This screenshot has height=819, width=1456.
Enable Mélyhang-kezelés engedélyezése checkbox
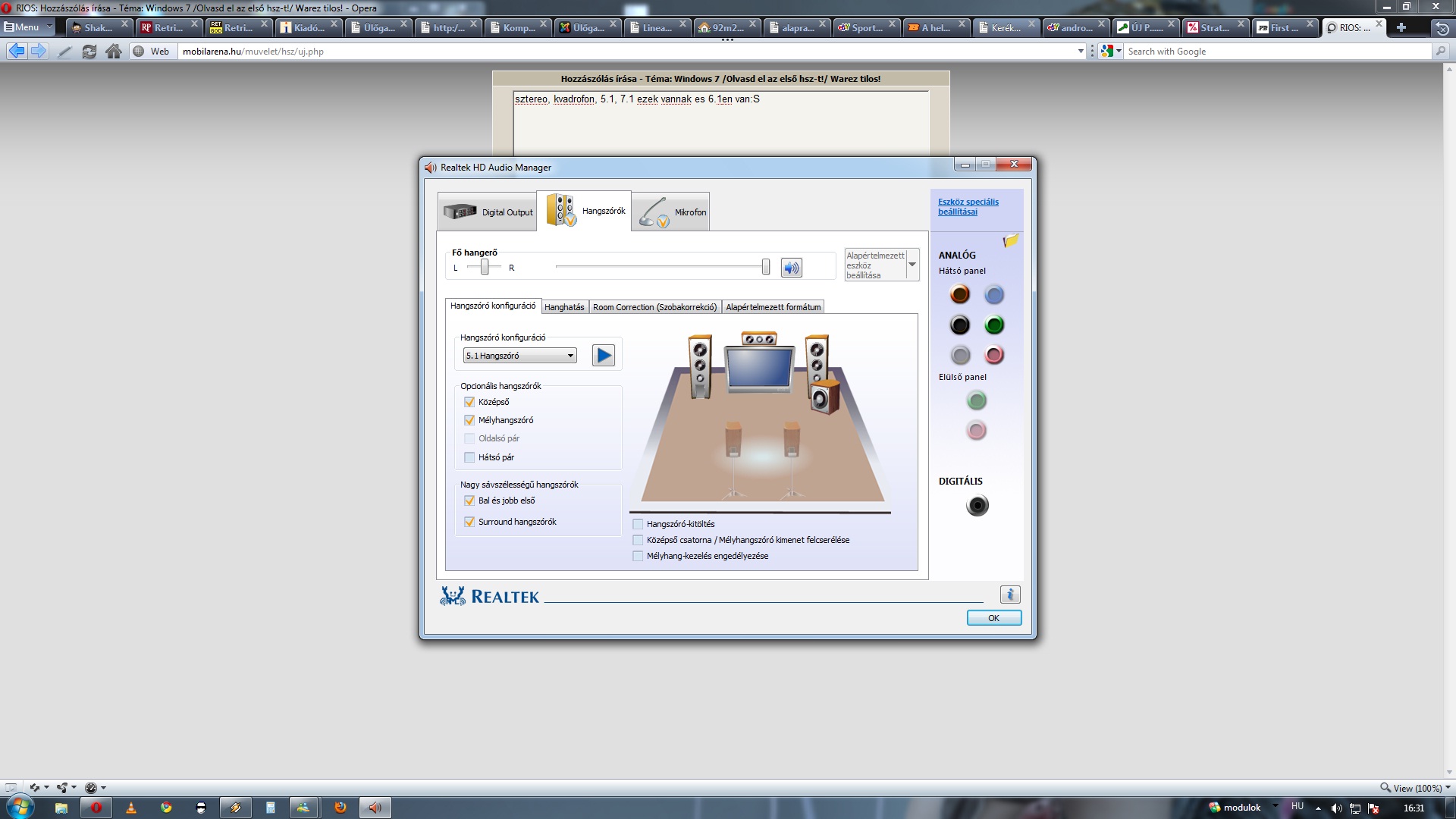pos(638,556)
